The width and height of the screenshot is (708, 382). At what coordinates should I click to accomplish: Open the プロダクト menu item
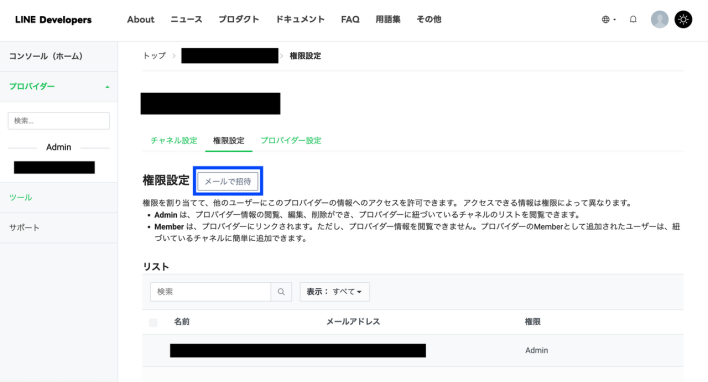(239, 19)
